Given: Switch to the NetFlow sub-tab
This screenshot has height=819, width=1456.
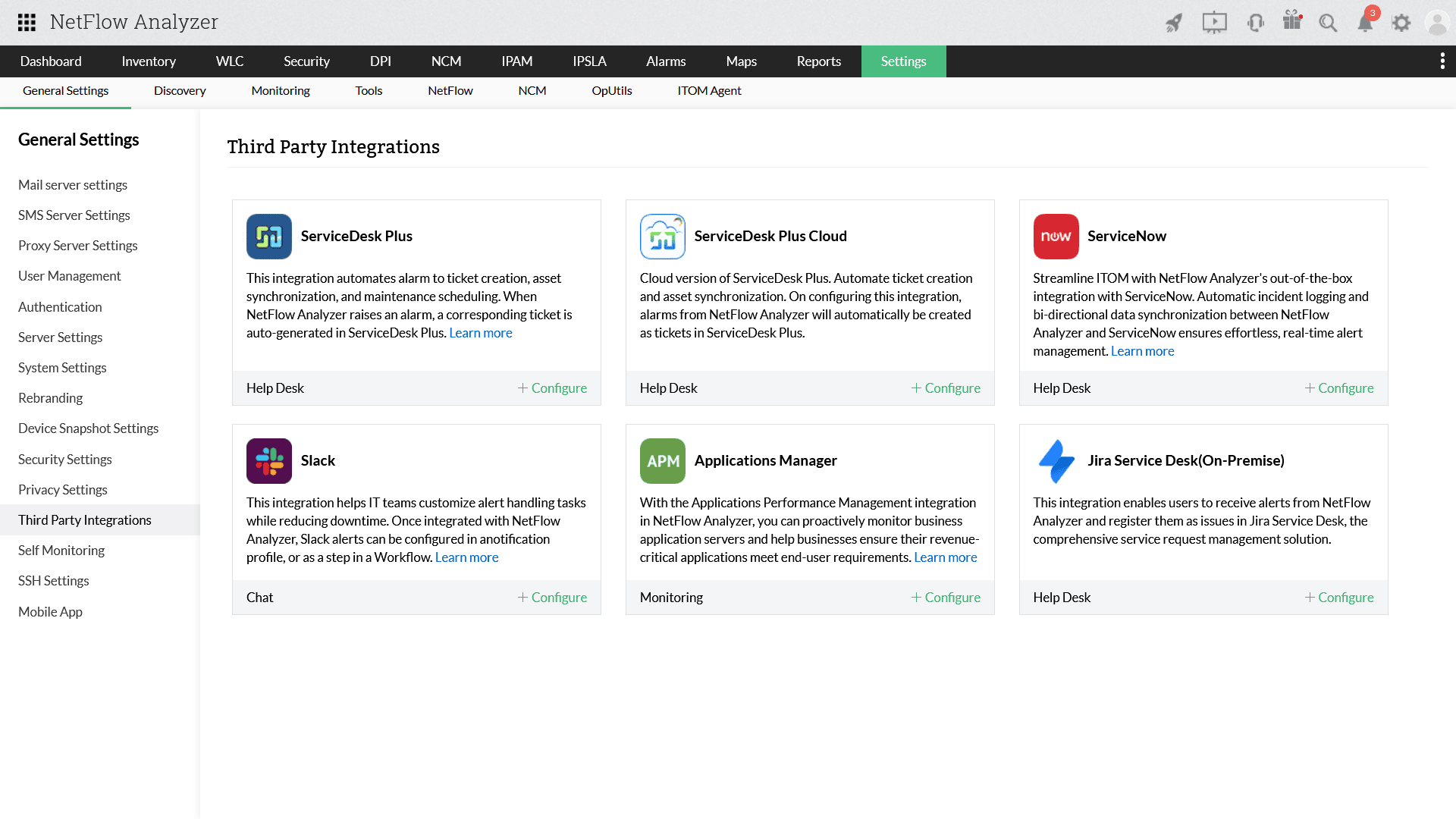Looking at the screenshot, I should (x=450, y=90).
